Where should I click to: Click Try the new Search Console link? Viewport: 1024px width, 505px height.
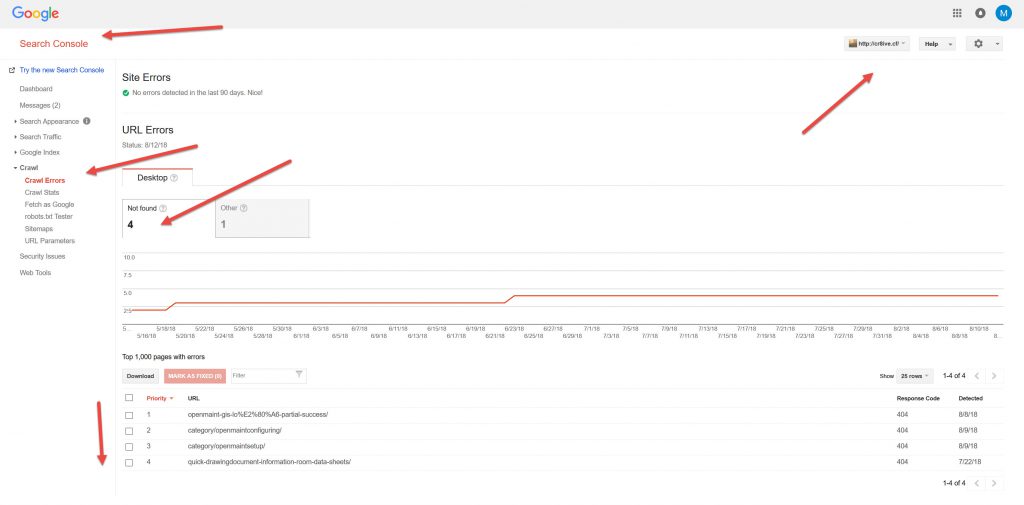(x=61, y=70)
